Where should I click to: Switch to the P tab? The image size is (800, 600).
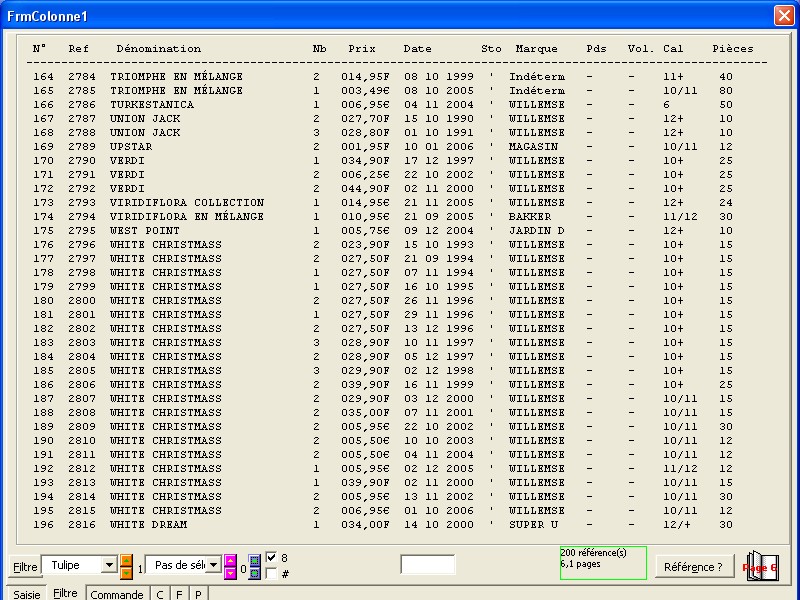[x=198, y=594]
